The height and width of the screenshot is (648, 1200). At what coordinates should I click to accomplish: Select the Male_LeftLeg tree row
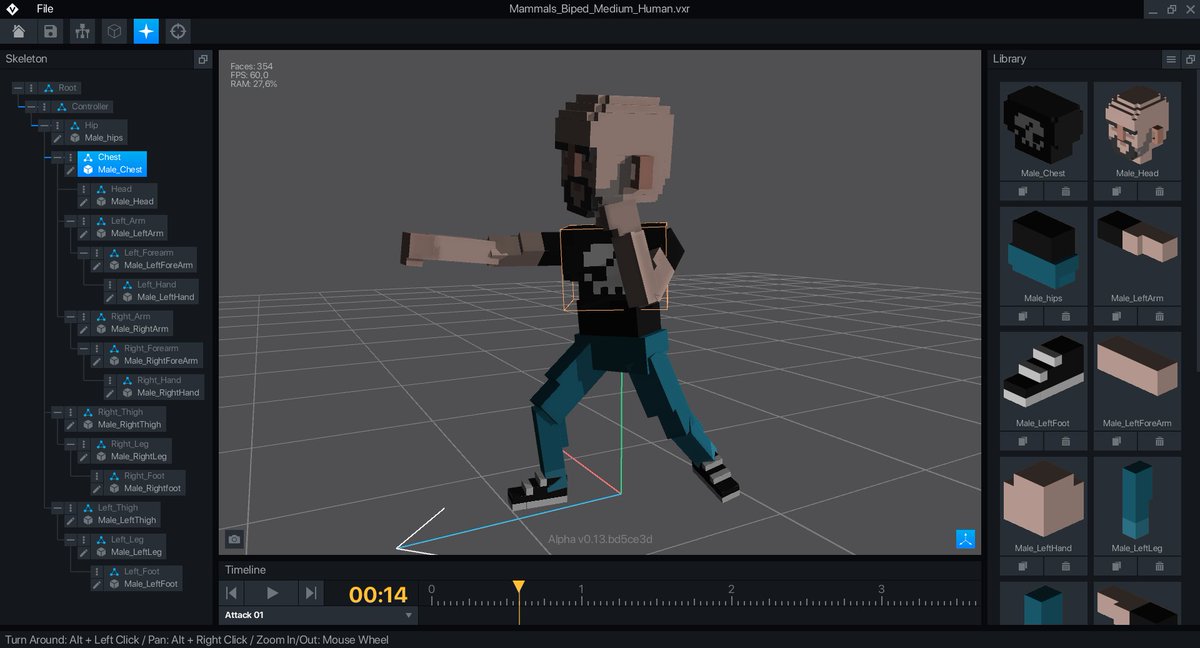130,552
